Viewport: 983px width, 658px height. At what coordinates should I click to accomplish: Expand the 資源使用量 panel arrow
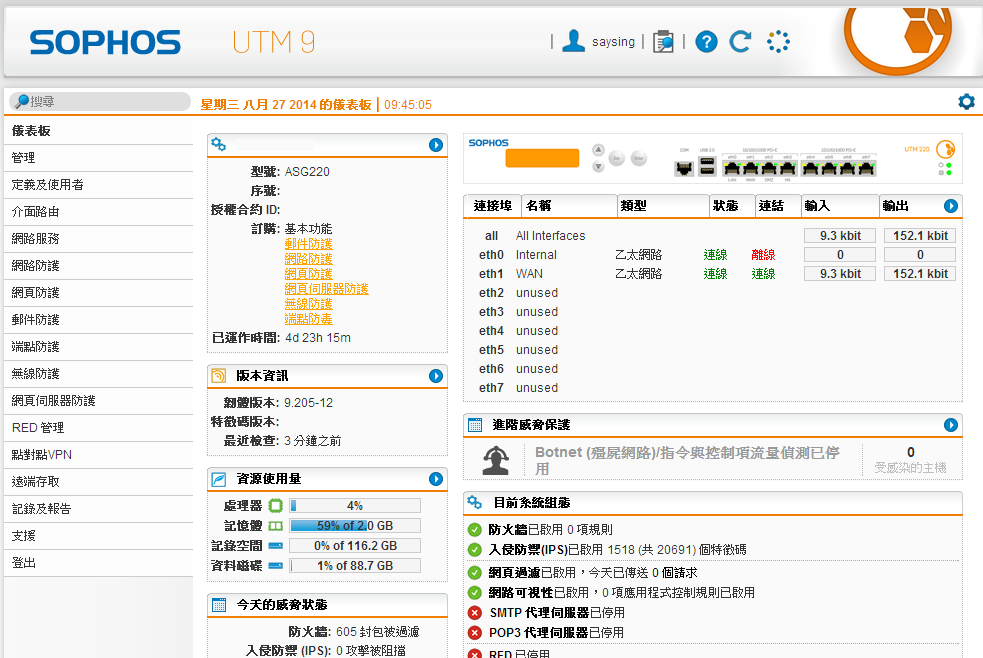coord(436,479)
